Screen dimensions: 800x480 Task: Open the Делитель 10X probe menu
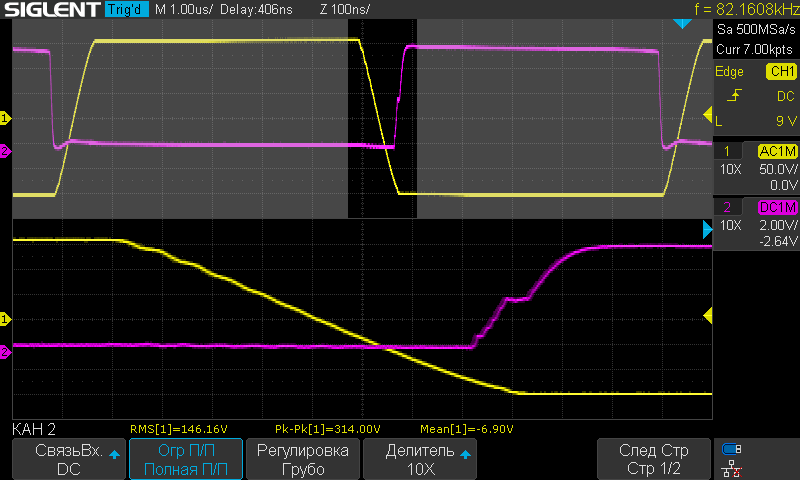420,459
